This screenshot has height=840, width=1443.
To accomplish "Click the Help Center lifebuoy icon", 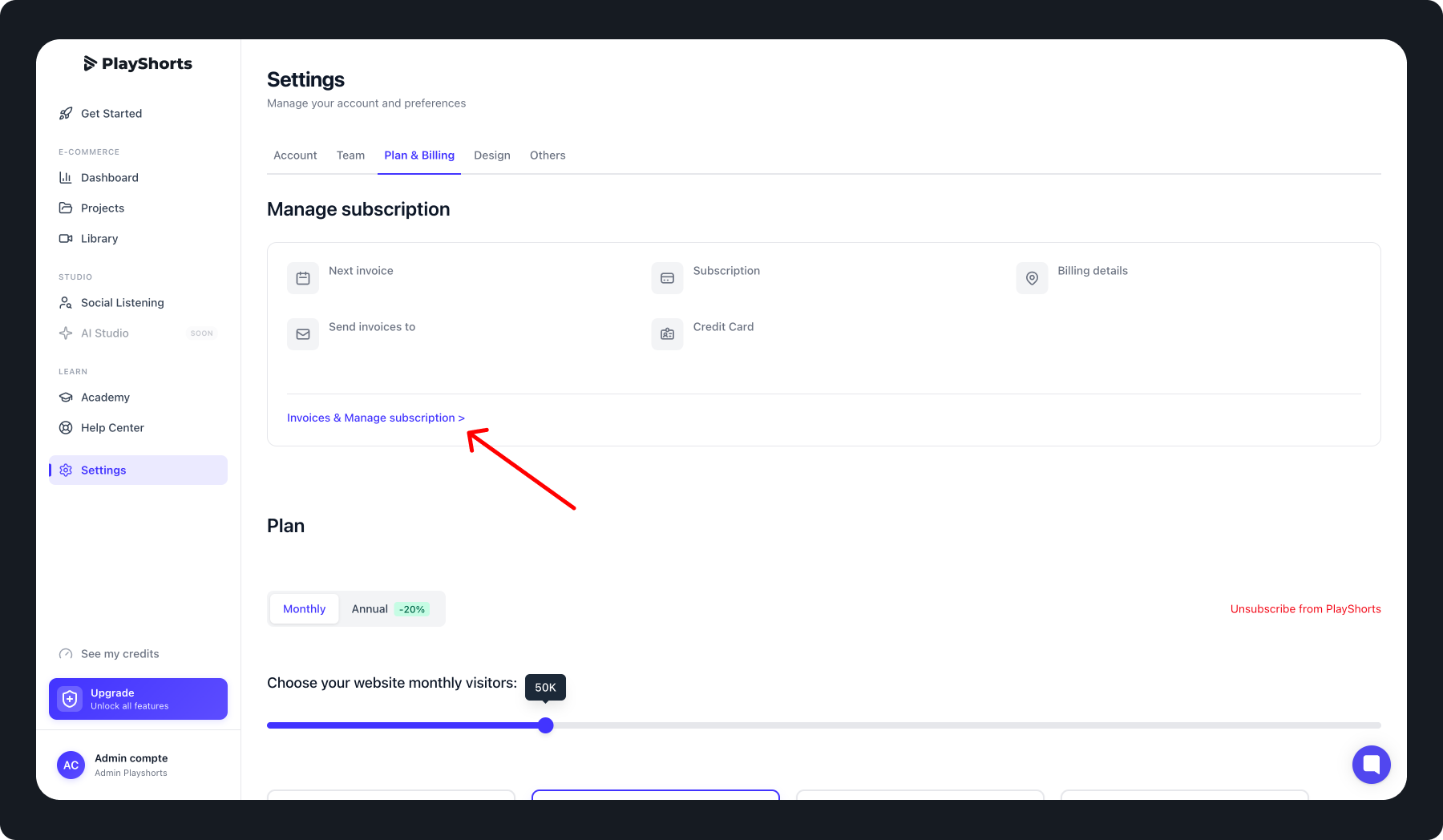I will (66, 428).
